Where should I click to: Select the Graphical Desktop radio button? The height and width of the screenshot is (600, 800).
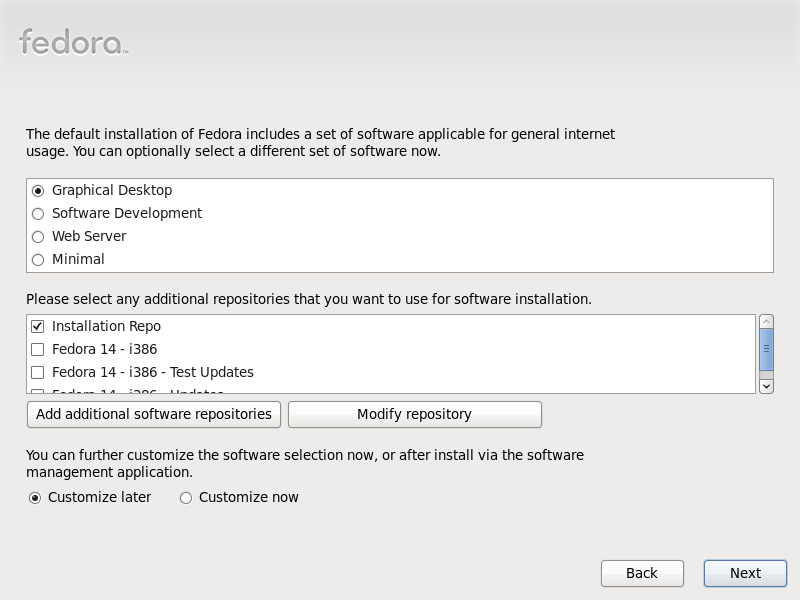click(x=38, y=191)
